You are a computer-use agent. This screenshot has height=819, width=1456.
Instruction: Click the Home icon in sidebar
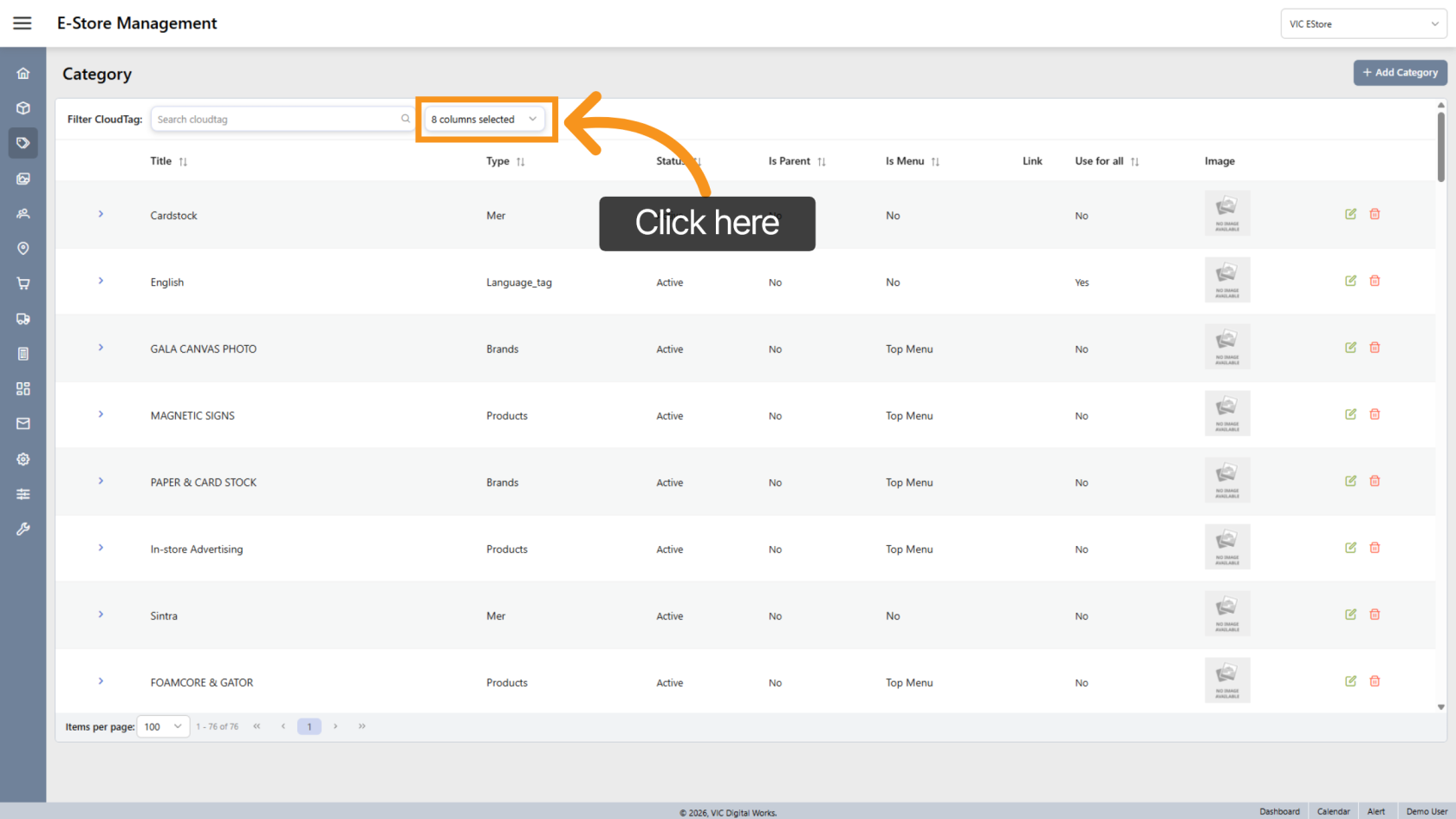(x=23, y=74)
